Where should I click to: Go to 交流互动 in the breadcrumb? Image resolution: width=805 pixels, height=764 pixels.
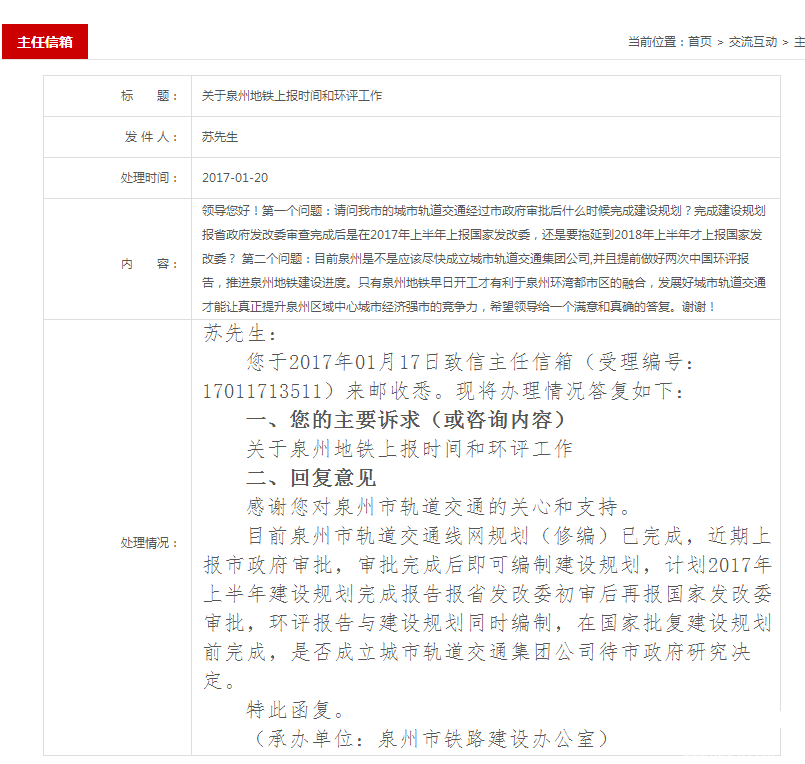point(752,42)
